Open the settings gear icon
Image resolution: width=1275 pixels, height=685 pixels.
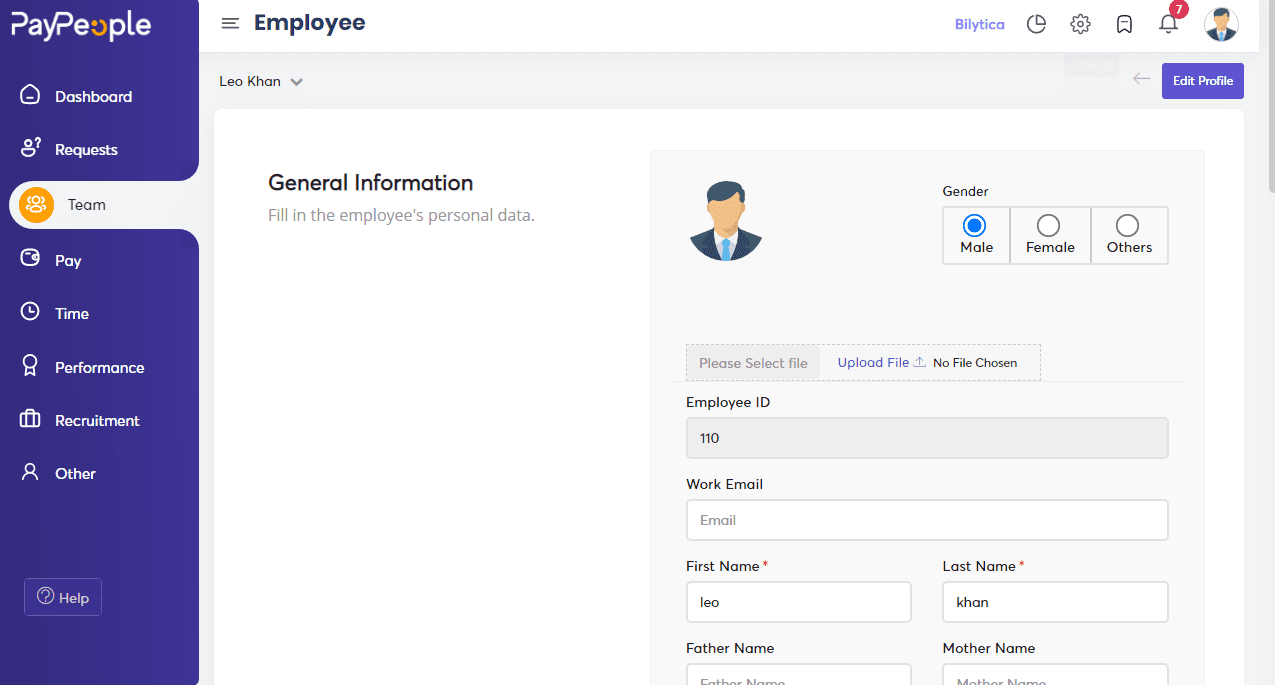point(1080,24)
